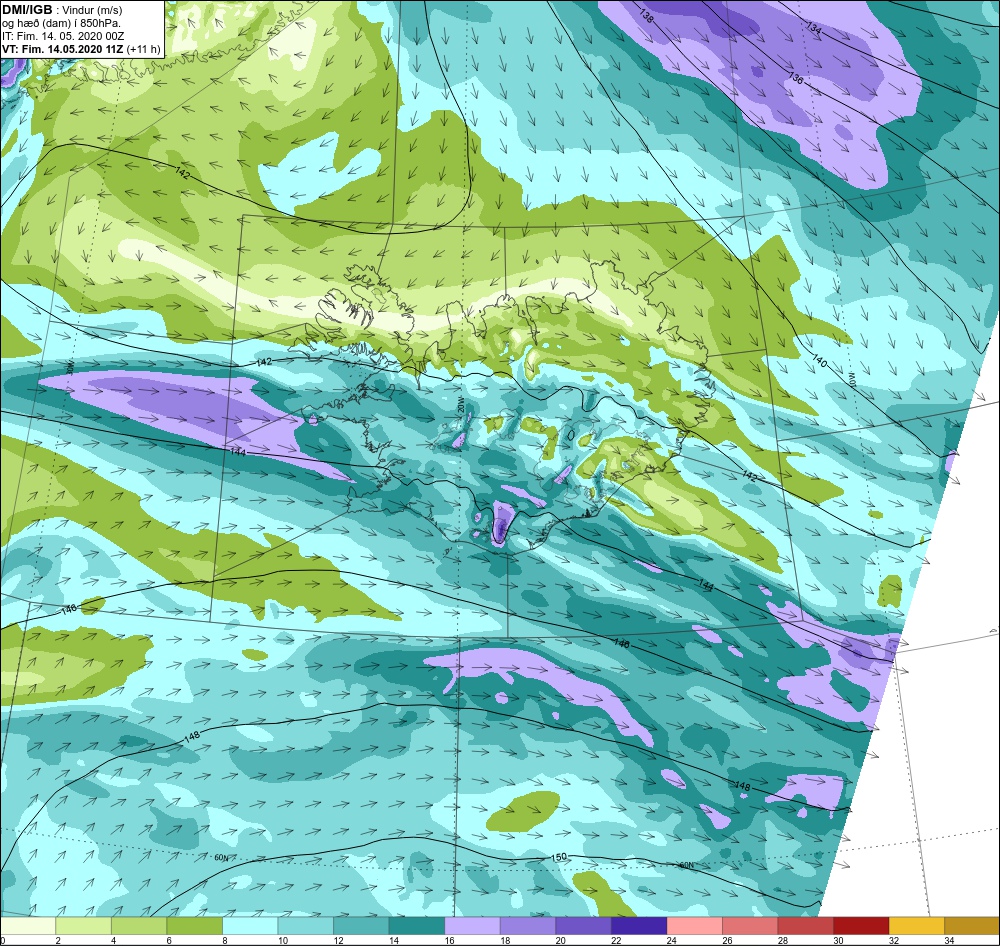
Task: Select the 18–20 m/s purple legend swatch
Action: point(527,926)
